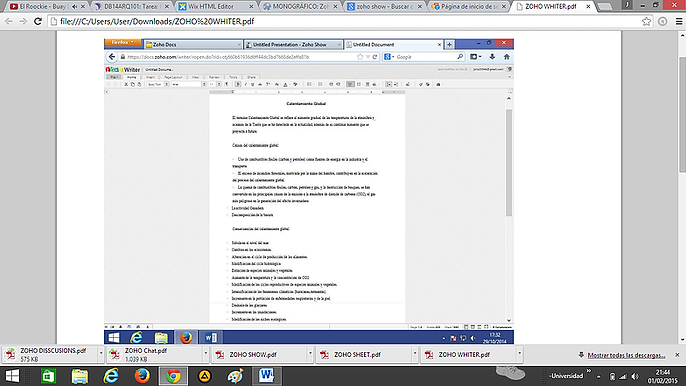The height and width of the screenshot is (386, 686).
Task: Open the ZOHO SHOW.pdf download
Action: coord(259,354)
